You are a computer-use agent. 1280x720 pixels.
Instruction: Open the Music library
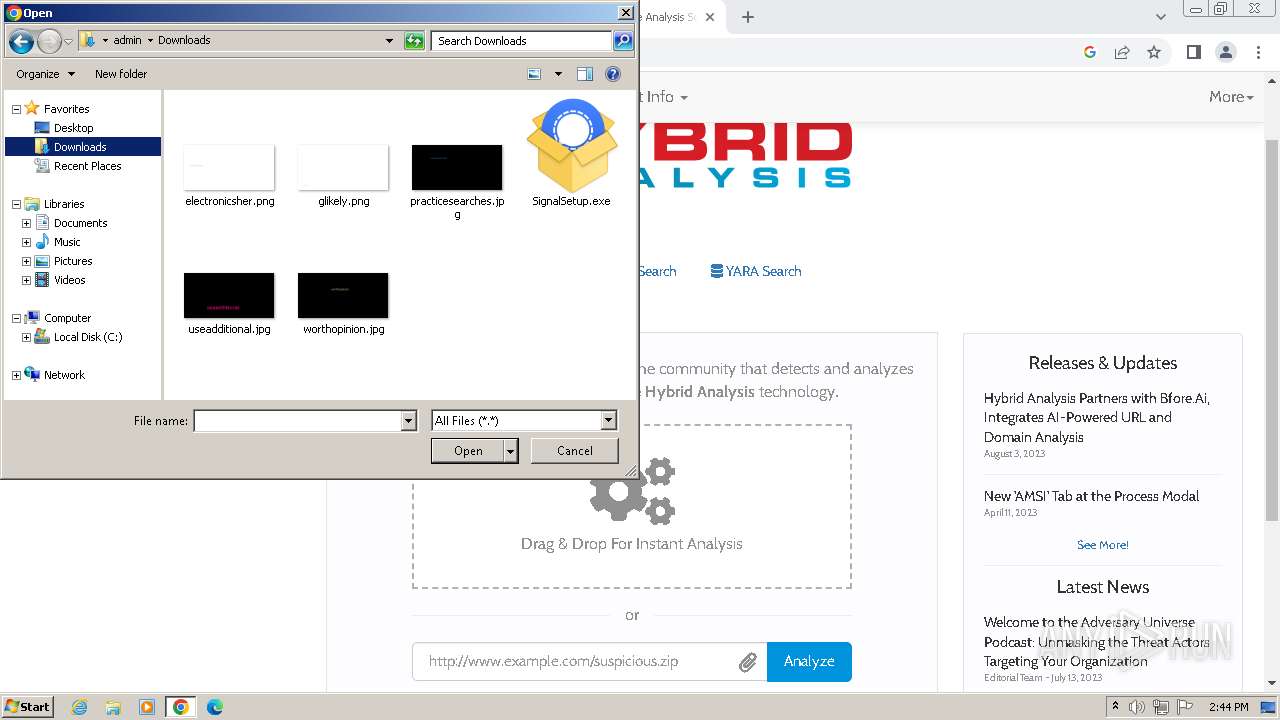[67, 242]
